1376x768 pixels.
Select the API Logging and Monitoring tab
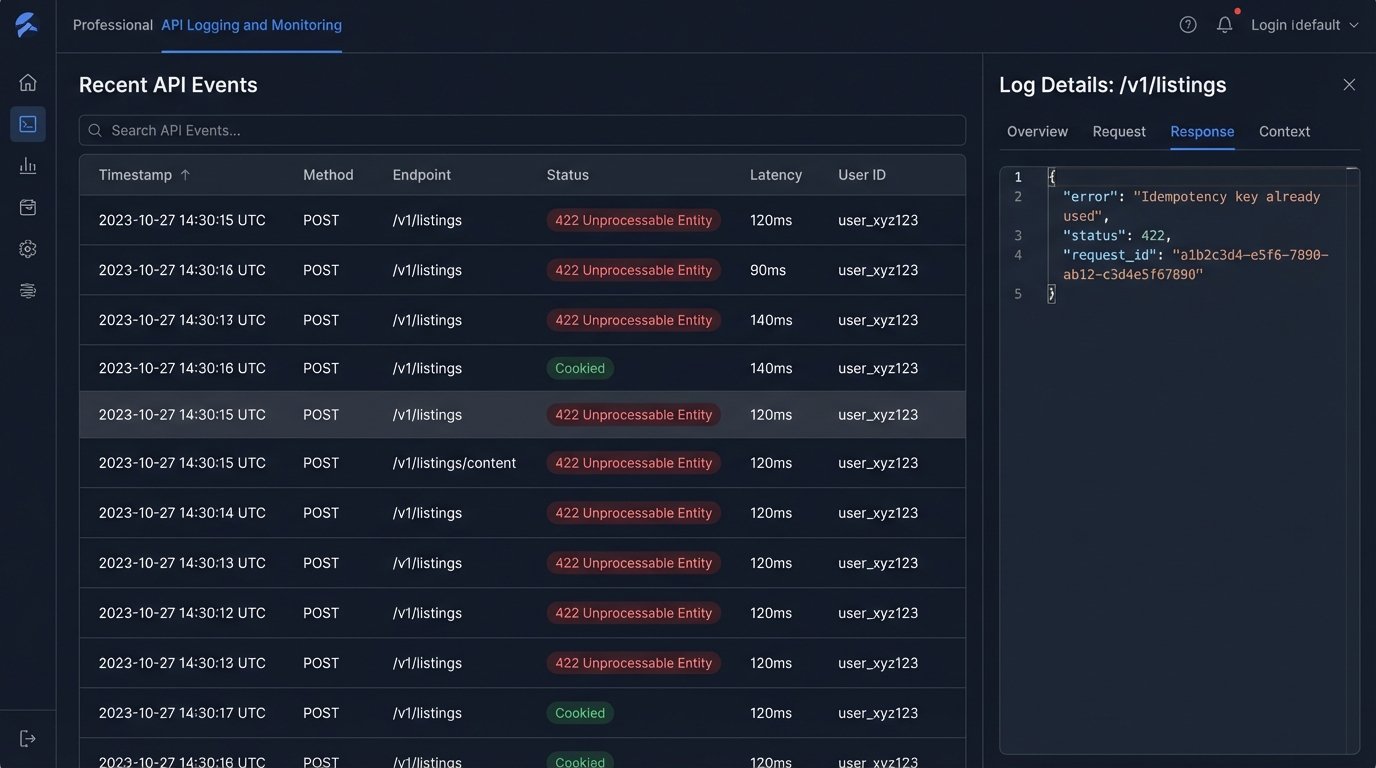point(251,25)
